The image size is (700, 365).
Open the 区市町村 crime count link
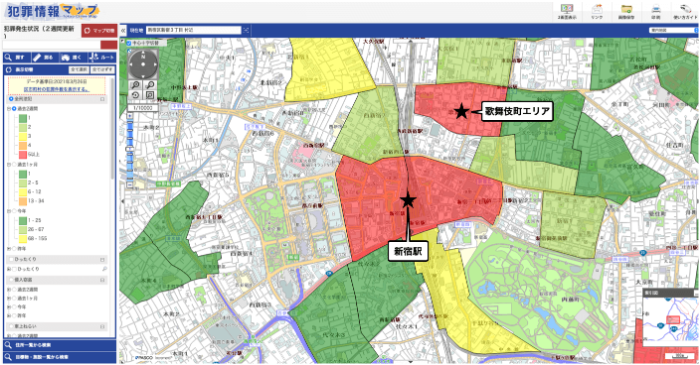(x=56, y=89)
